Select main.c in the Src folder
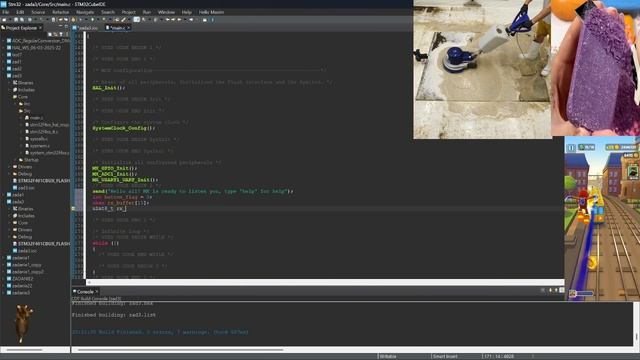This screenshot has height=360, width=640. [34, 118]
